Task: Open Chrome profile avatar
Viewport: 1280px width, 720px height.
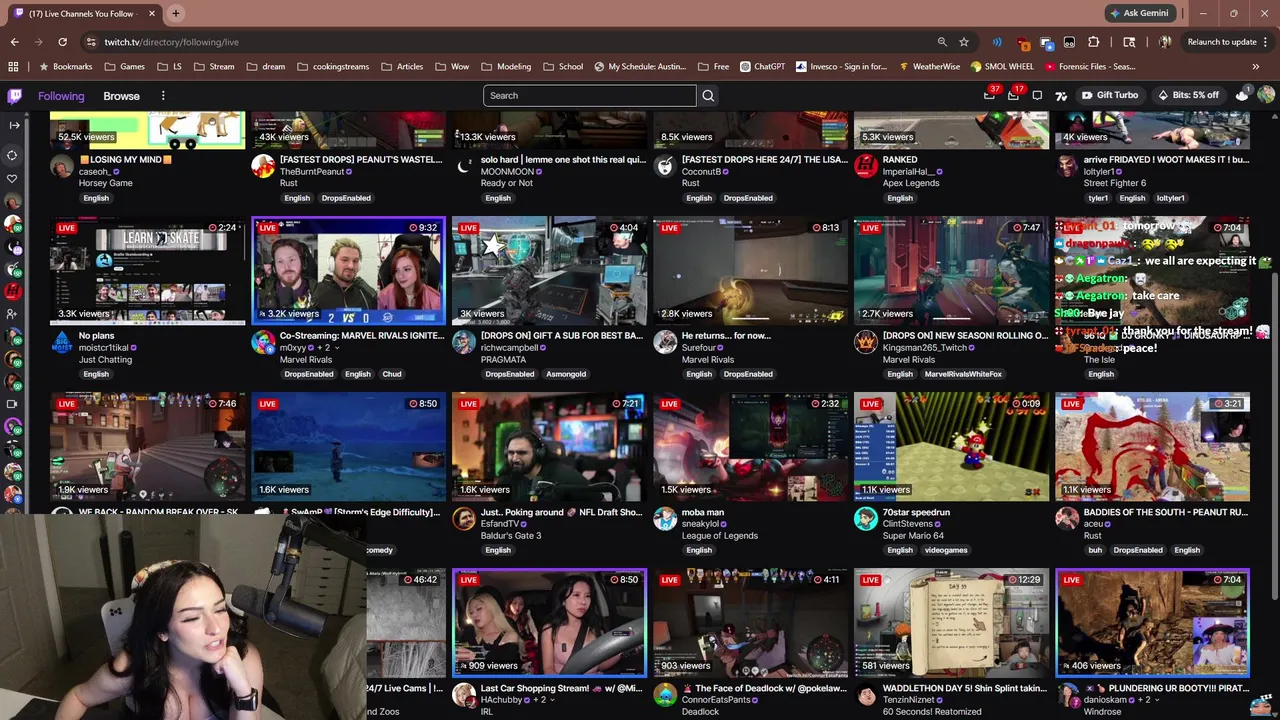Action: click(1165, 42)
